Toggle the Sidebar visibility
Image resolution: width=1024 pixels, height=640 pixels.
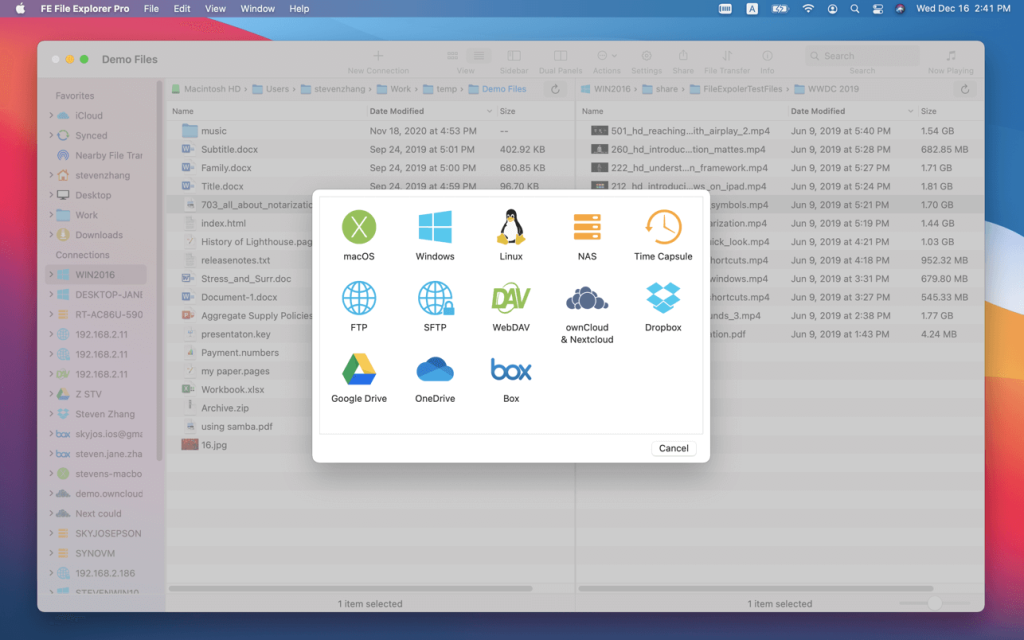[x=513, y=55]
